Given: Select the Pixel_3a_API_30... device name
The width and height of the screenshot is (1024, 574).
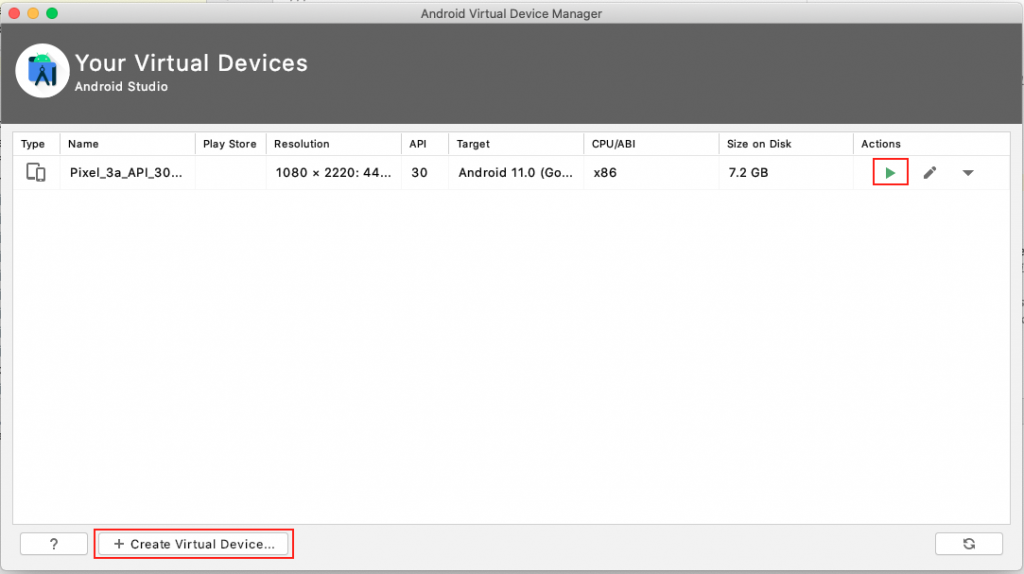Looking at the screenshot, I should click(x=126, y=172).
